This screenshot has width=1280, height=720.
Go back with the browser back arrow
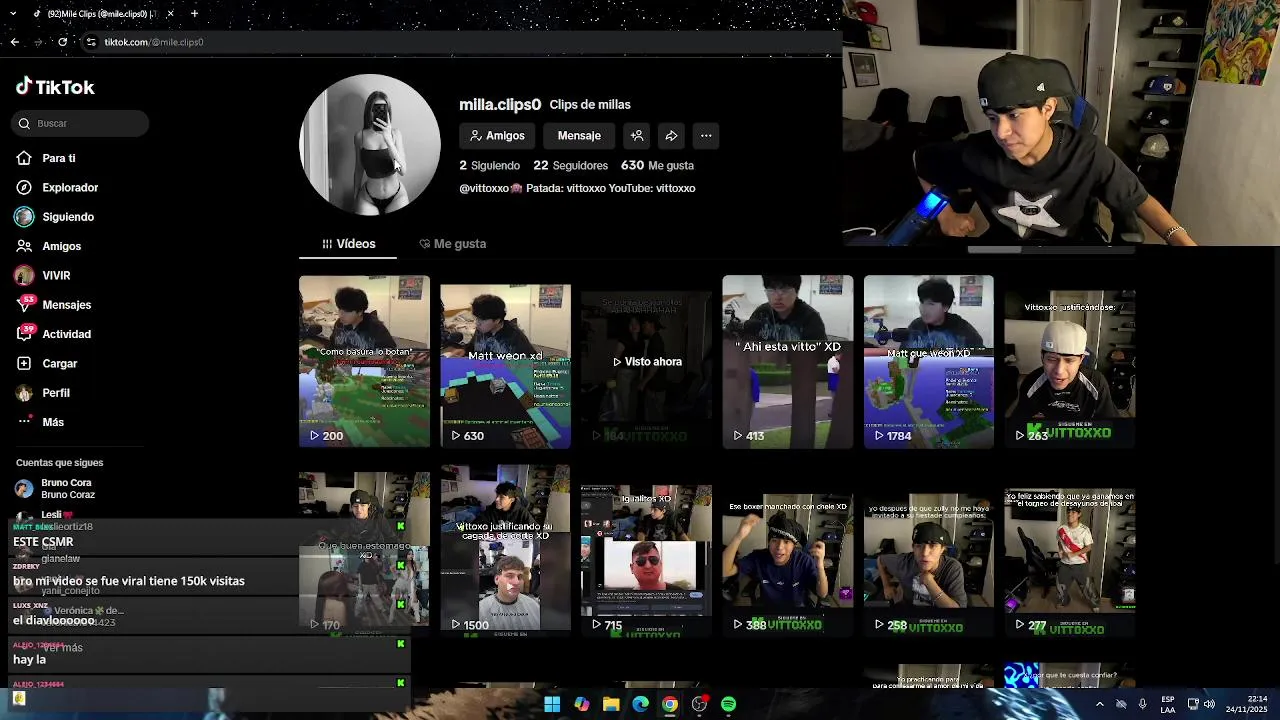coord(14,42)
